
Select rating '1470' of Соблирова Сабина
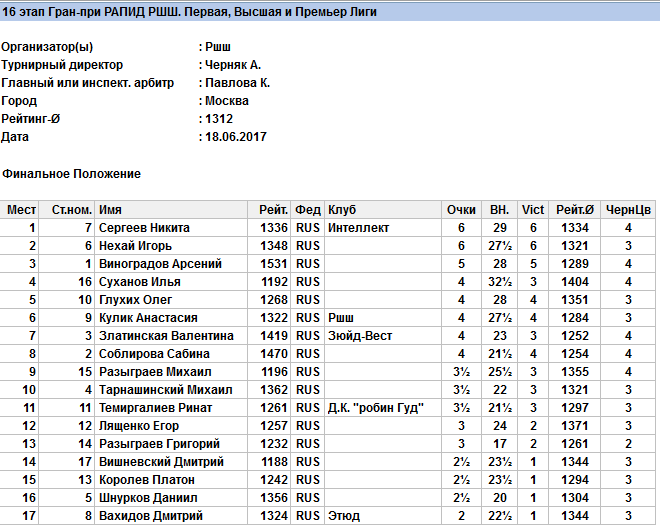(274, 354)
